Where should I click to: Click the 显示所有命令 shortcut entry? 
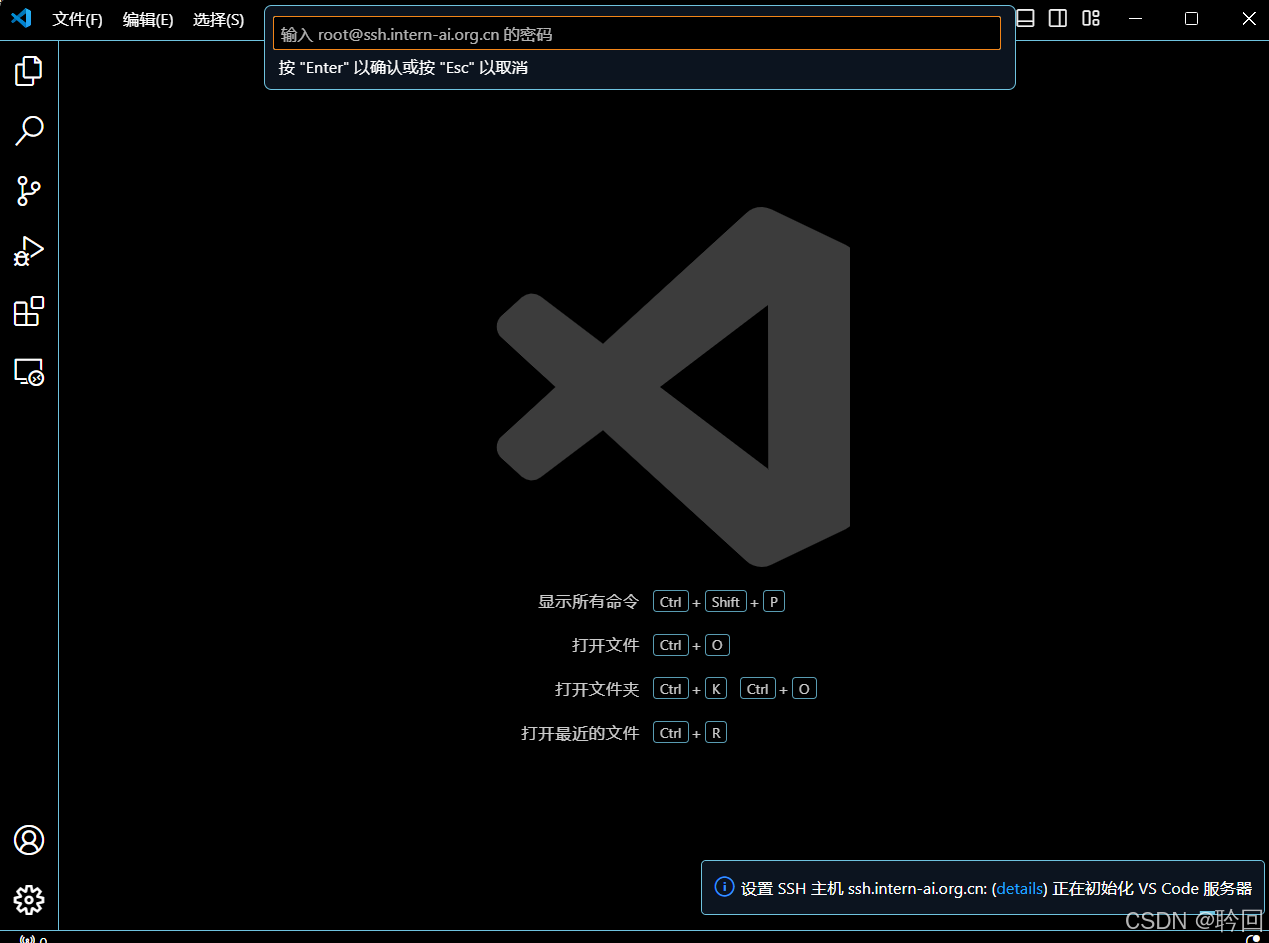coord(588,601)
